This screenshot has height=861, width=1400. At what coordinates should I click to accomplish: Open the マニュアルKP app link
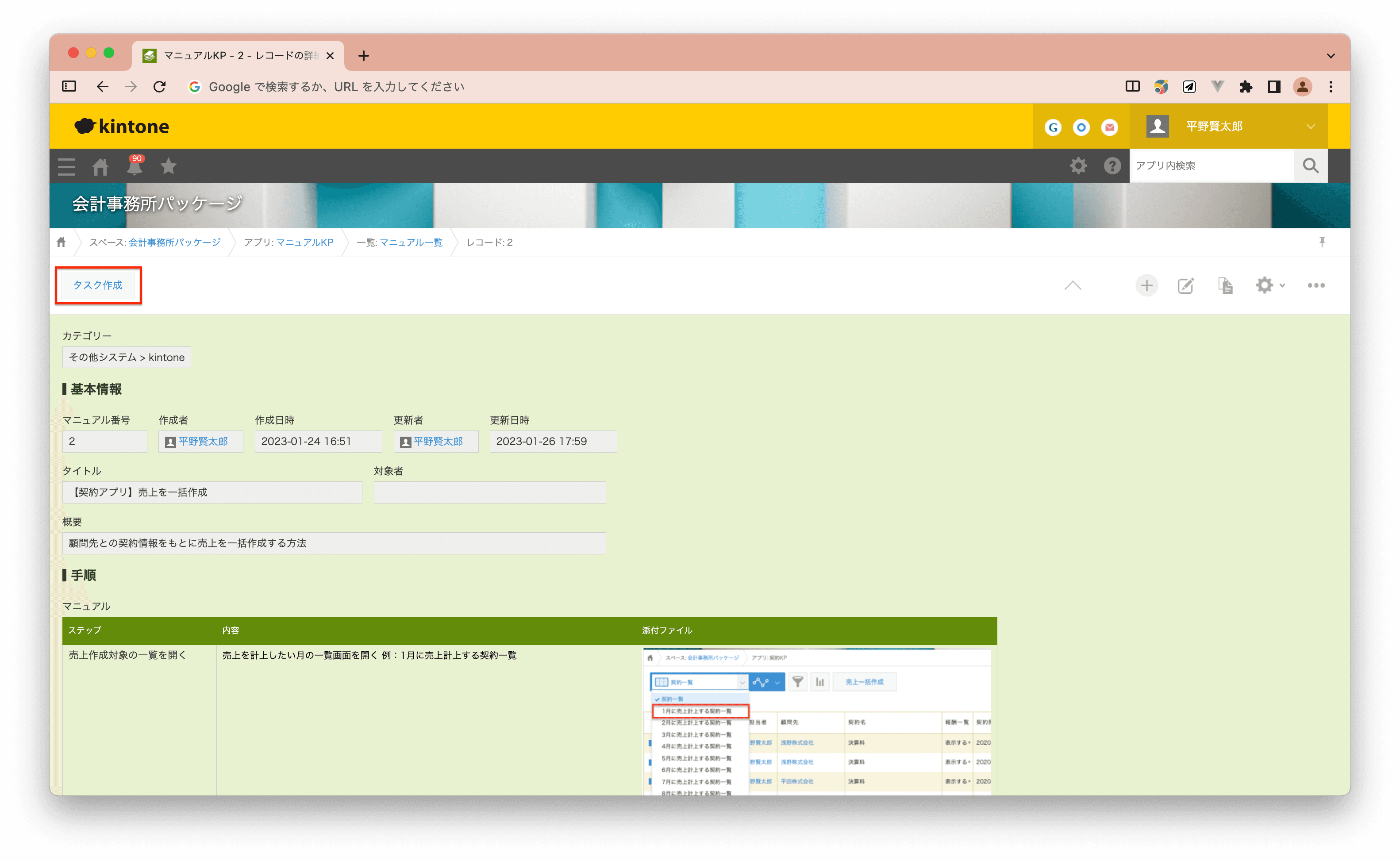point(304,242)
